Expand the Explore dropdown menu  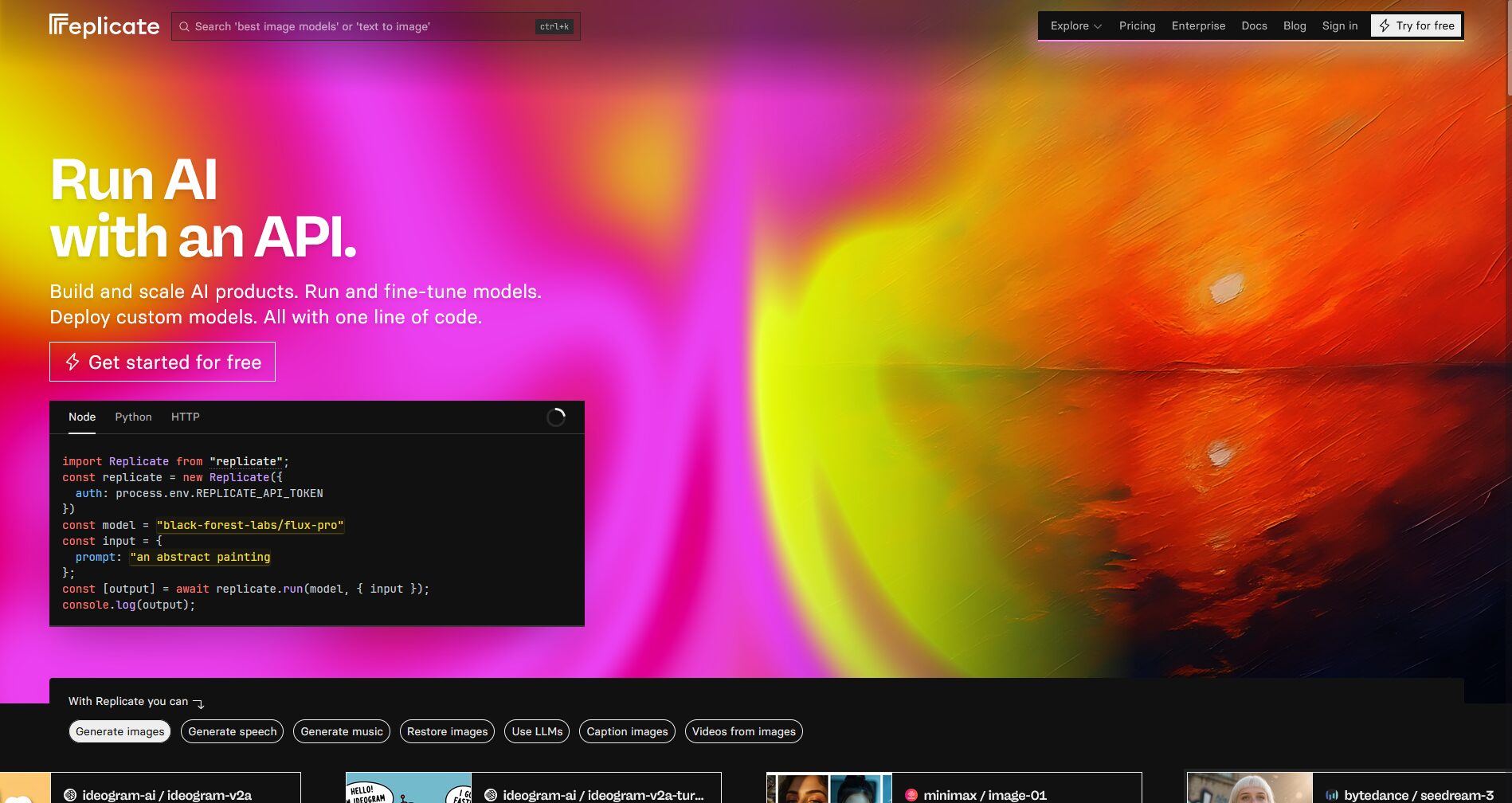click(x=1076, y=25)
